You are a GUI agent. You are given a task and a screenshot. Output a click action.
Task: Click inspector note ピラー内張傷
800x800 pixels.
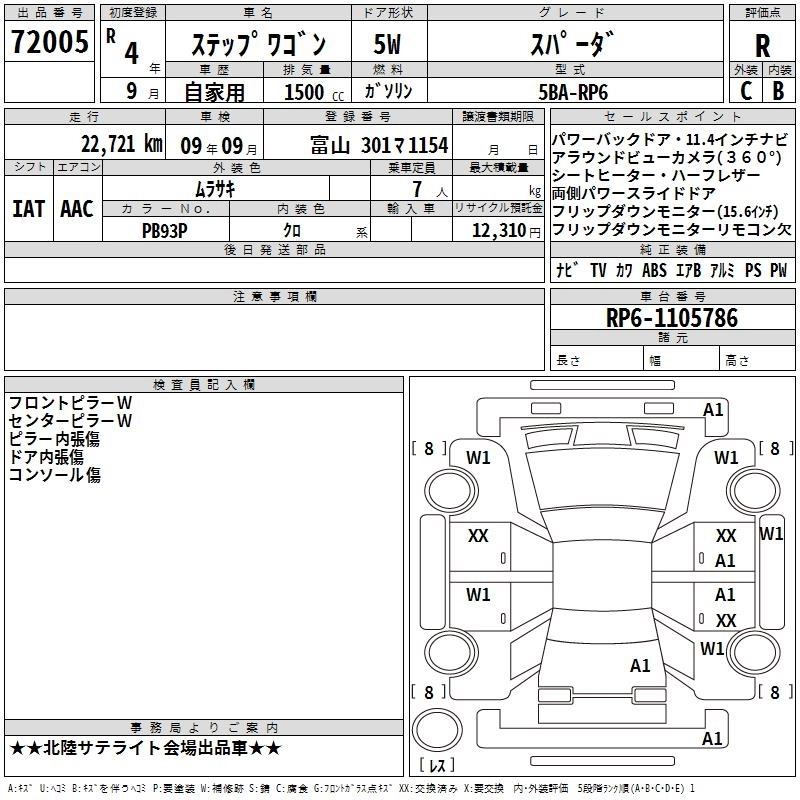pyautogui.click(x=54, y=439)
